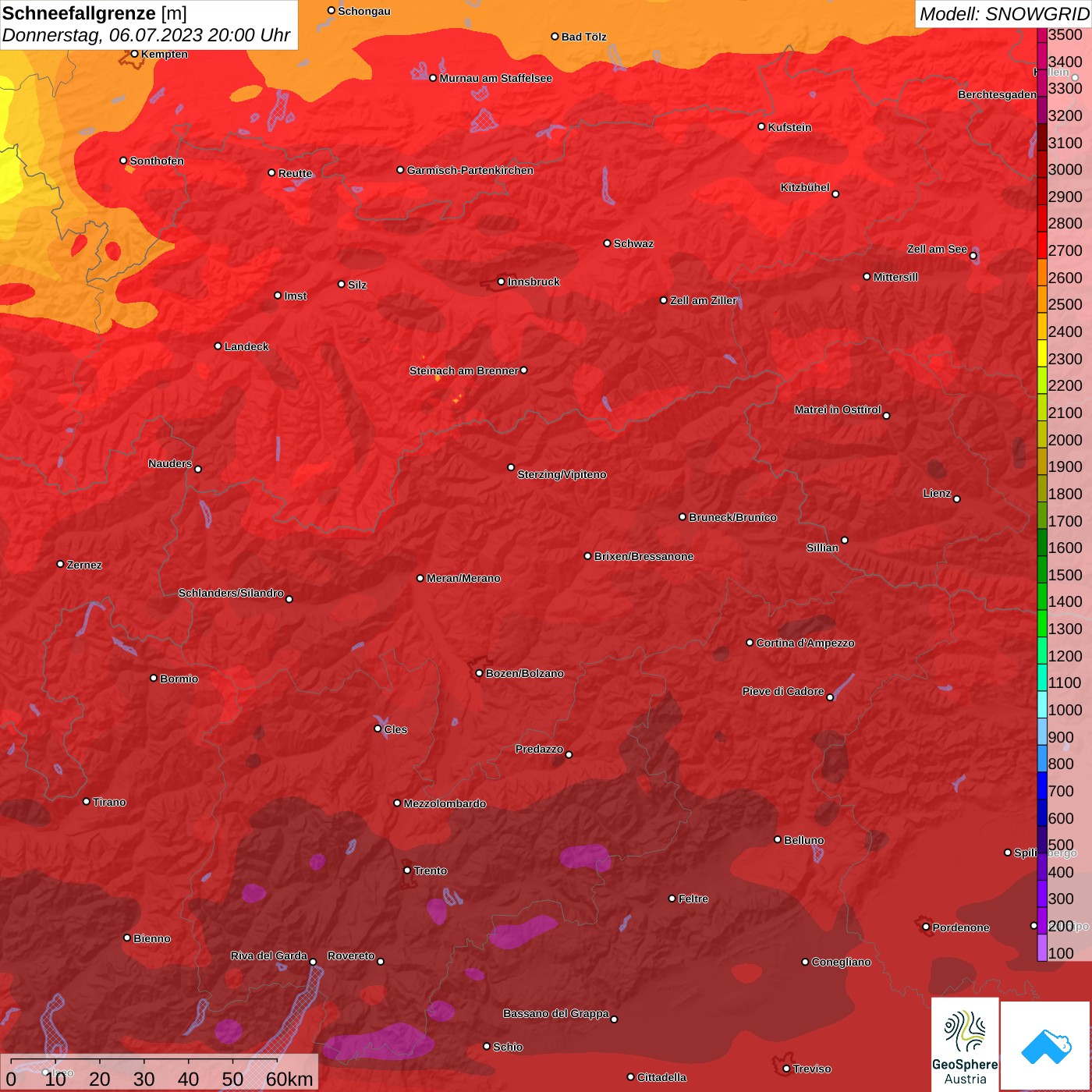Click the Kufstein location marker dot
The width and height of the screenshot is (1092, 1092).
click(x=762, y=126)
